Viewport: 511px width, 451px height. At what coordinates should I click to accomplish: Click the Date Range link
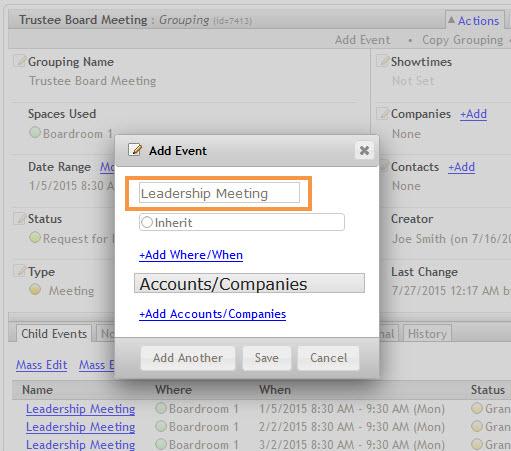click(x=107, y=167)
